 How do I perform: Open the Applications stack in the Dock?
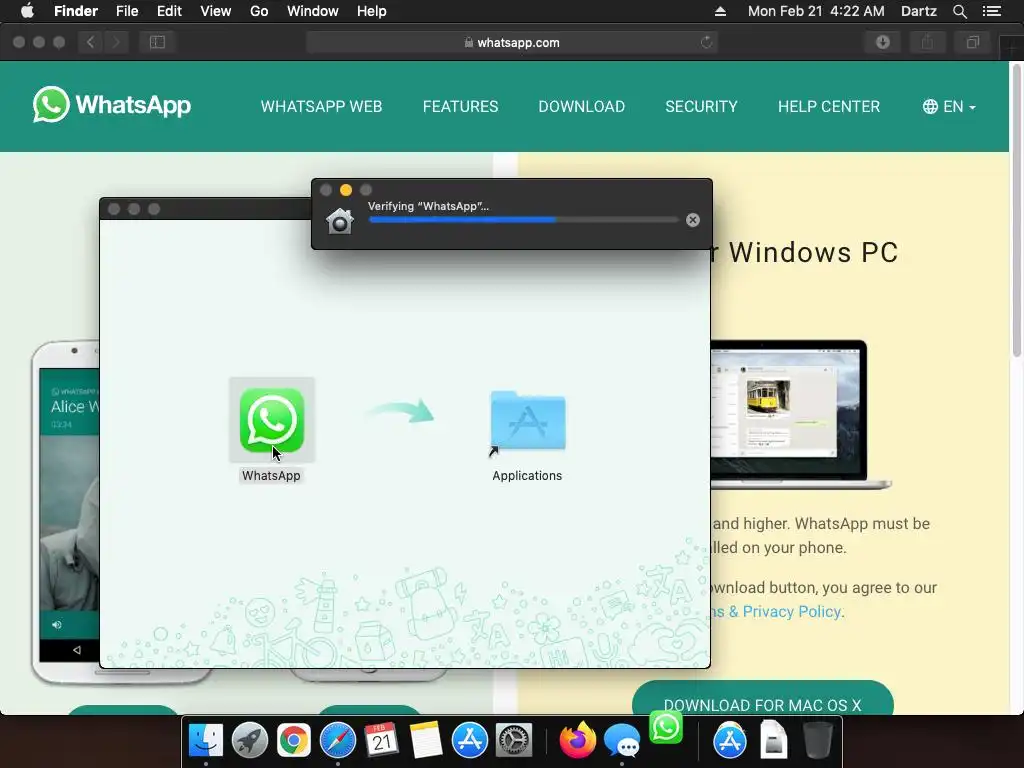point(729,741)
